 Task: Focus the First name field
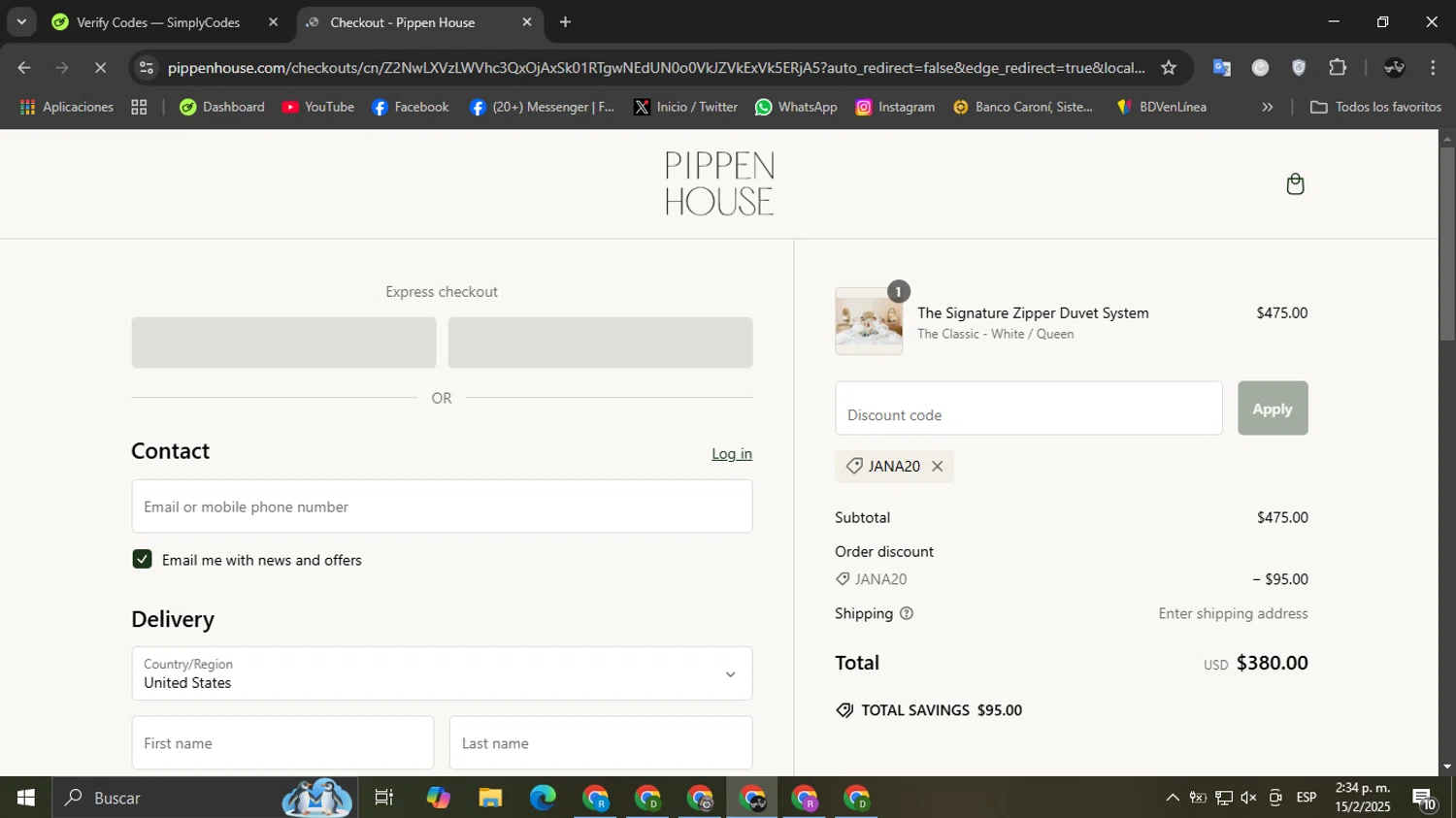282,743
